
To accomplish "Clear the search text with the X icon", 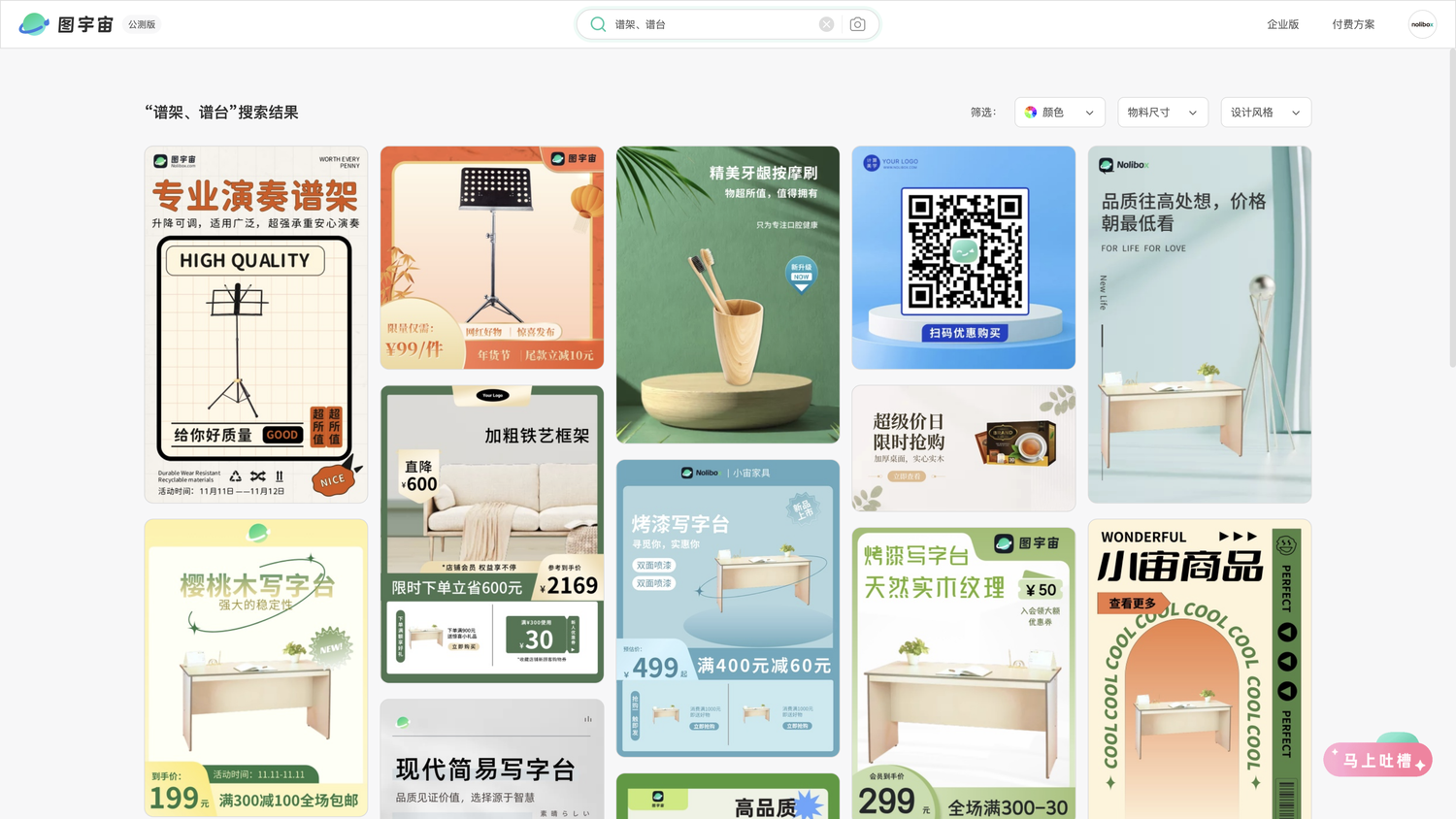I will 826,24.
